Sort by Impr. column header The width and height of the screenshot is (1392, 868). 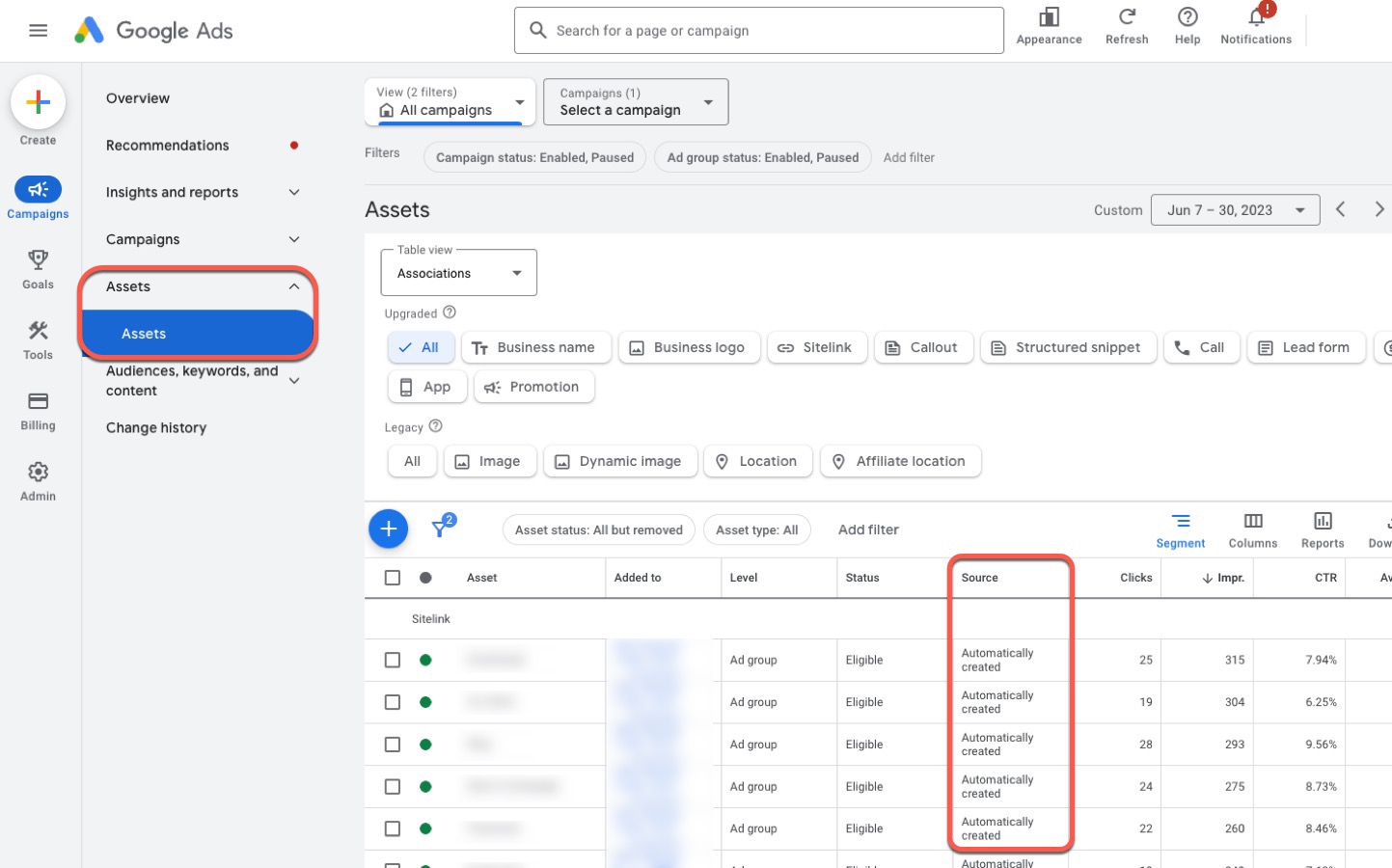[x=1222, y=578]
